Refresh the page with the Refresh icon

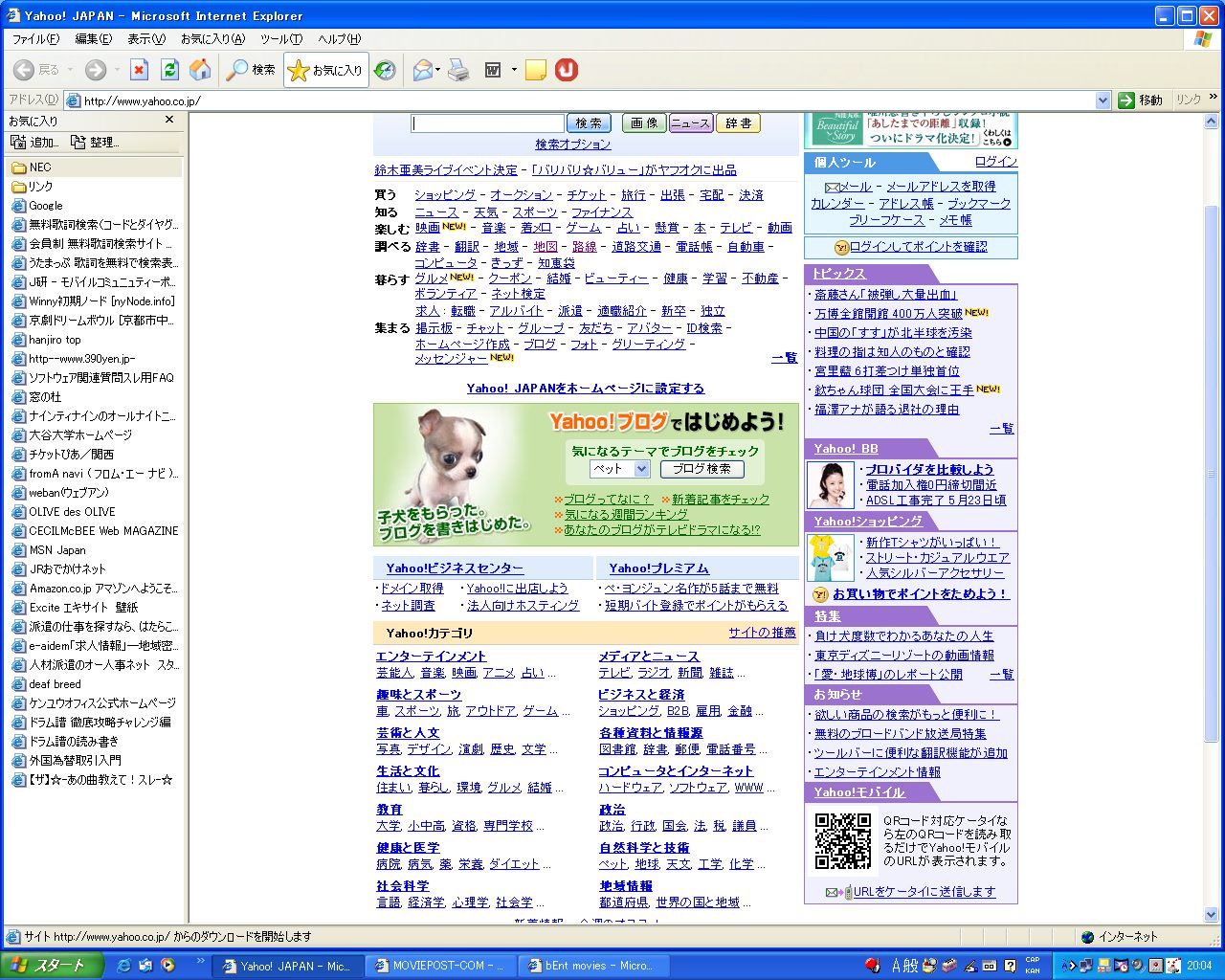(x=170, y=70)
